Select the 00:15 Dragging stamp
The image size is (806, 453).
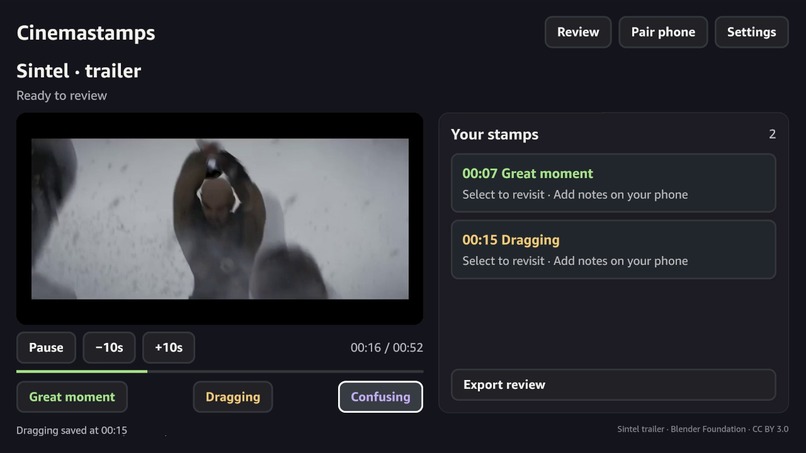(613, 249)
